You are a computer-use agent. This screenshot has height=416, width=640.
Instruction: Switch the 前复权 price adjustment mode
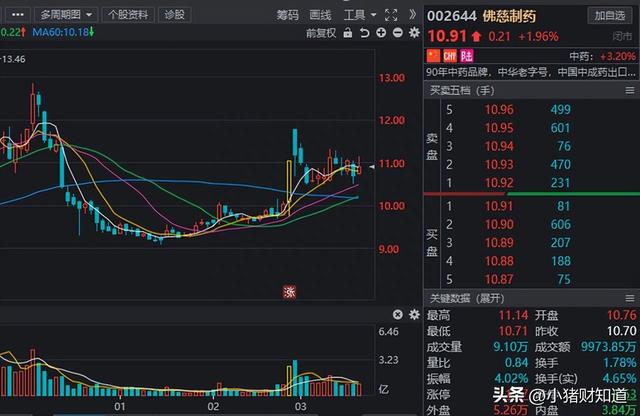click(x=321, y=33)
